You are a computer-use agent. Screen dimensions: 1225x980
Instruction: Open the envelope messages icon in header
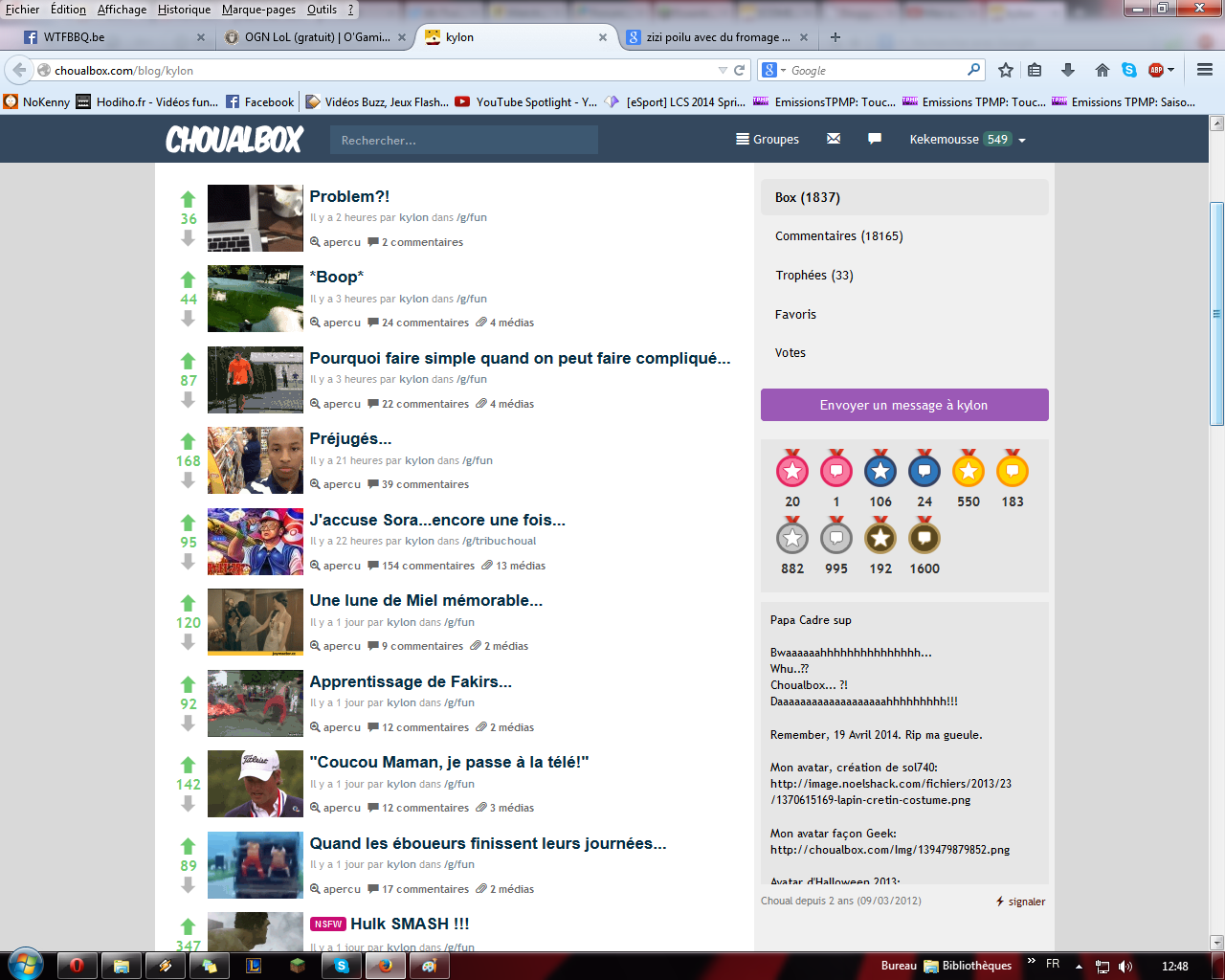click(x=834, y=139)
